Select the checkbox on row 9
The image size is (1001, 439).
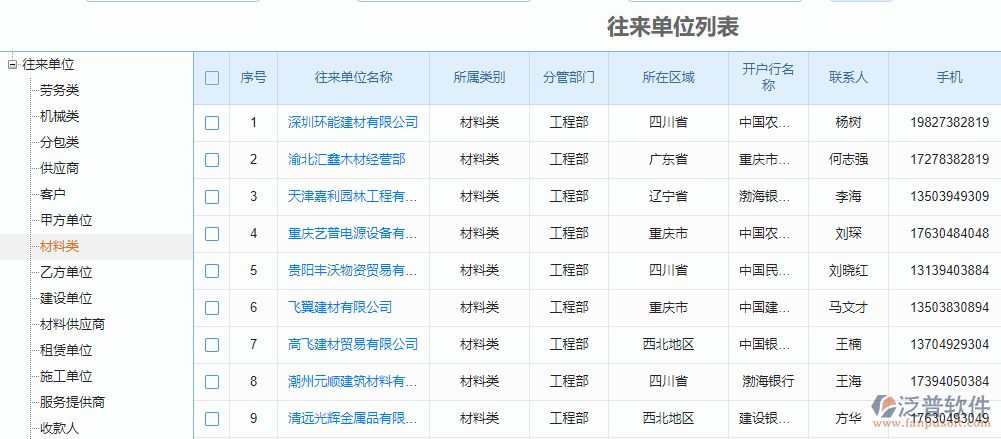coord(212,419)
